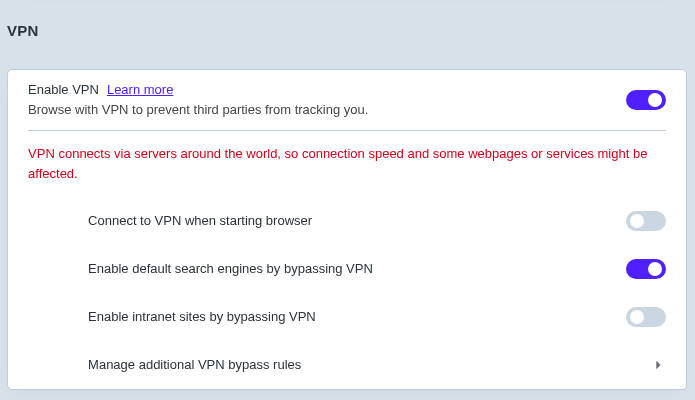Toggle Enable intranet sites by bypassing VPN
The image size is (695, 400).
tap(645, 317)
